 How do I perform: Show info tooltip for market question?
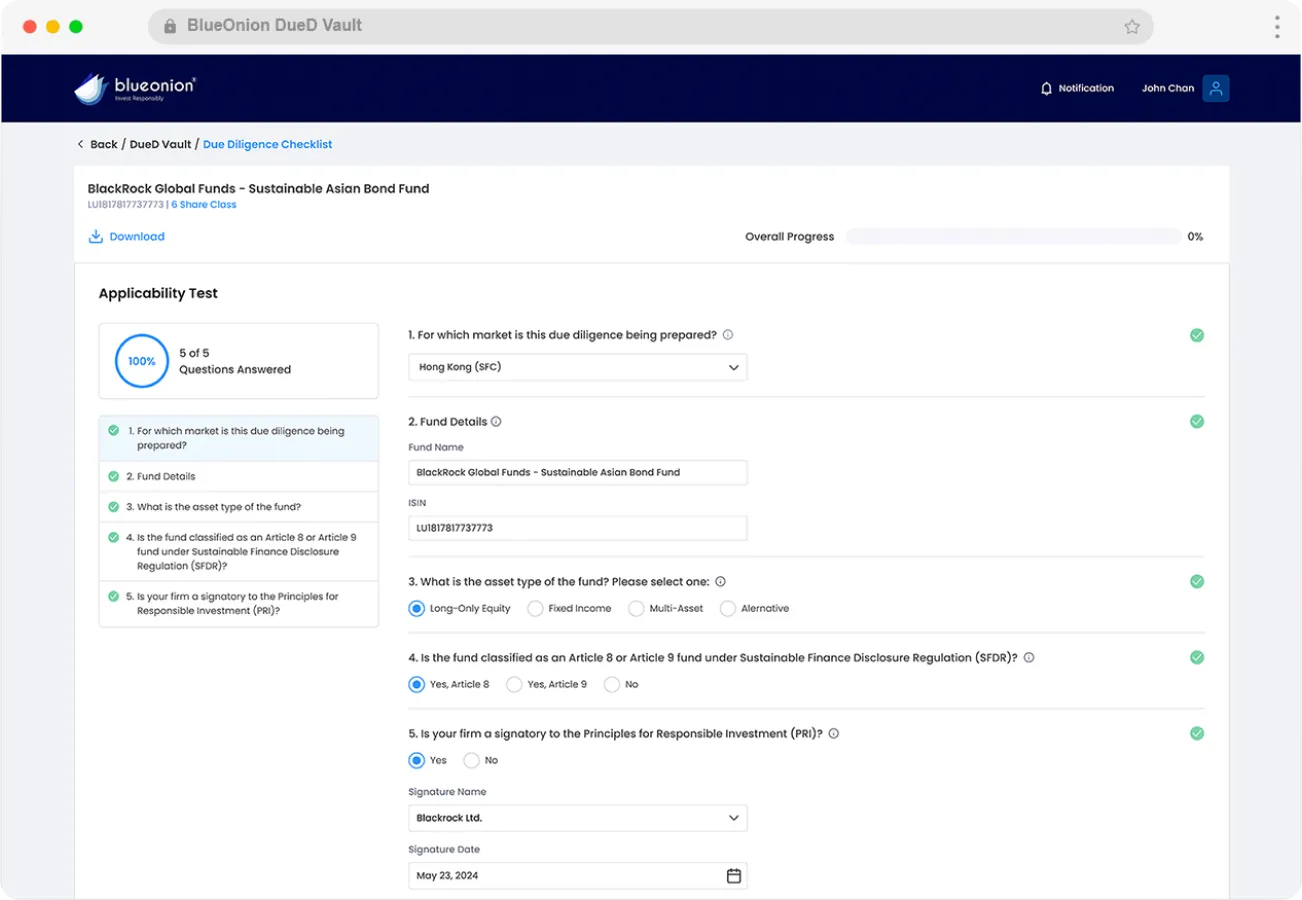point(728,335)
